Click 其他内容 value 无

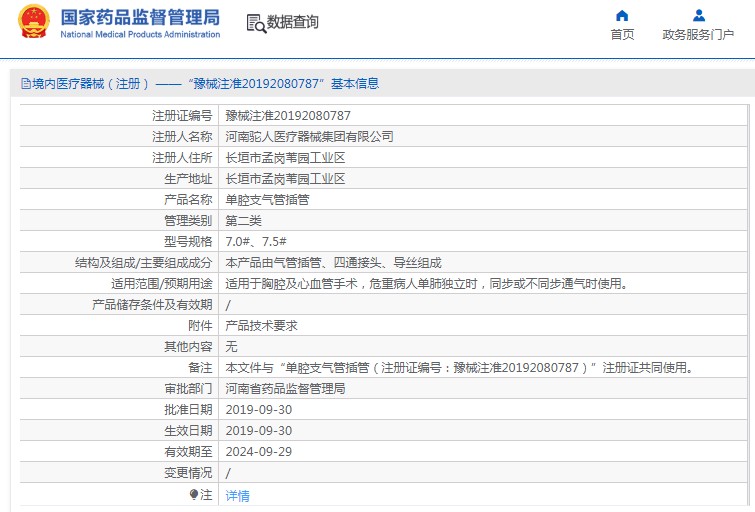[x=231, y=347]
